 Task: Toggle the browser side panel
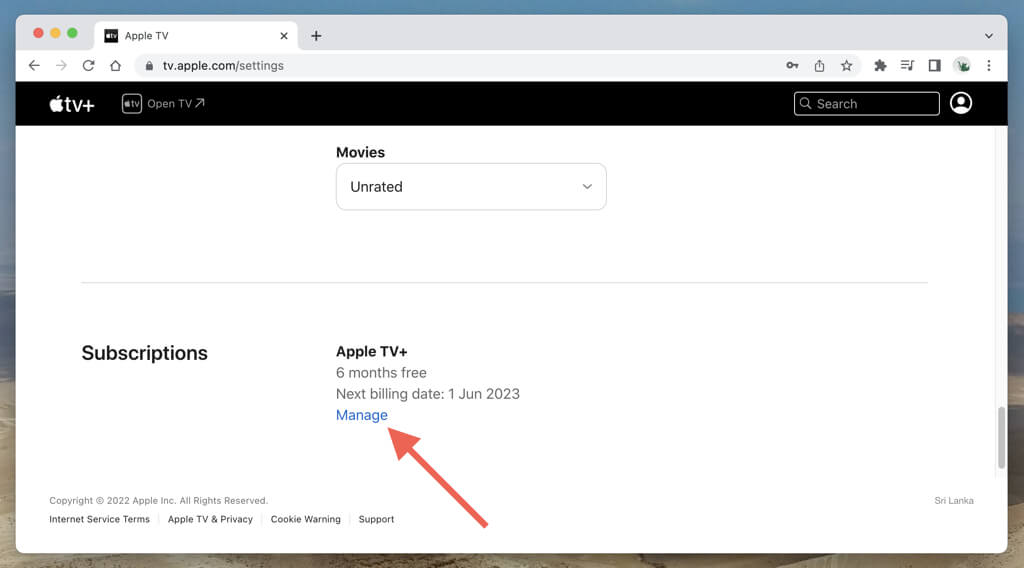934,65
